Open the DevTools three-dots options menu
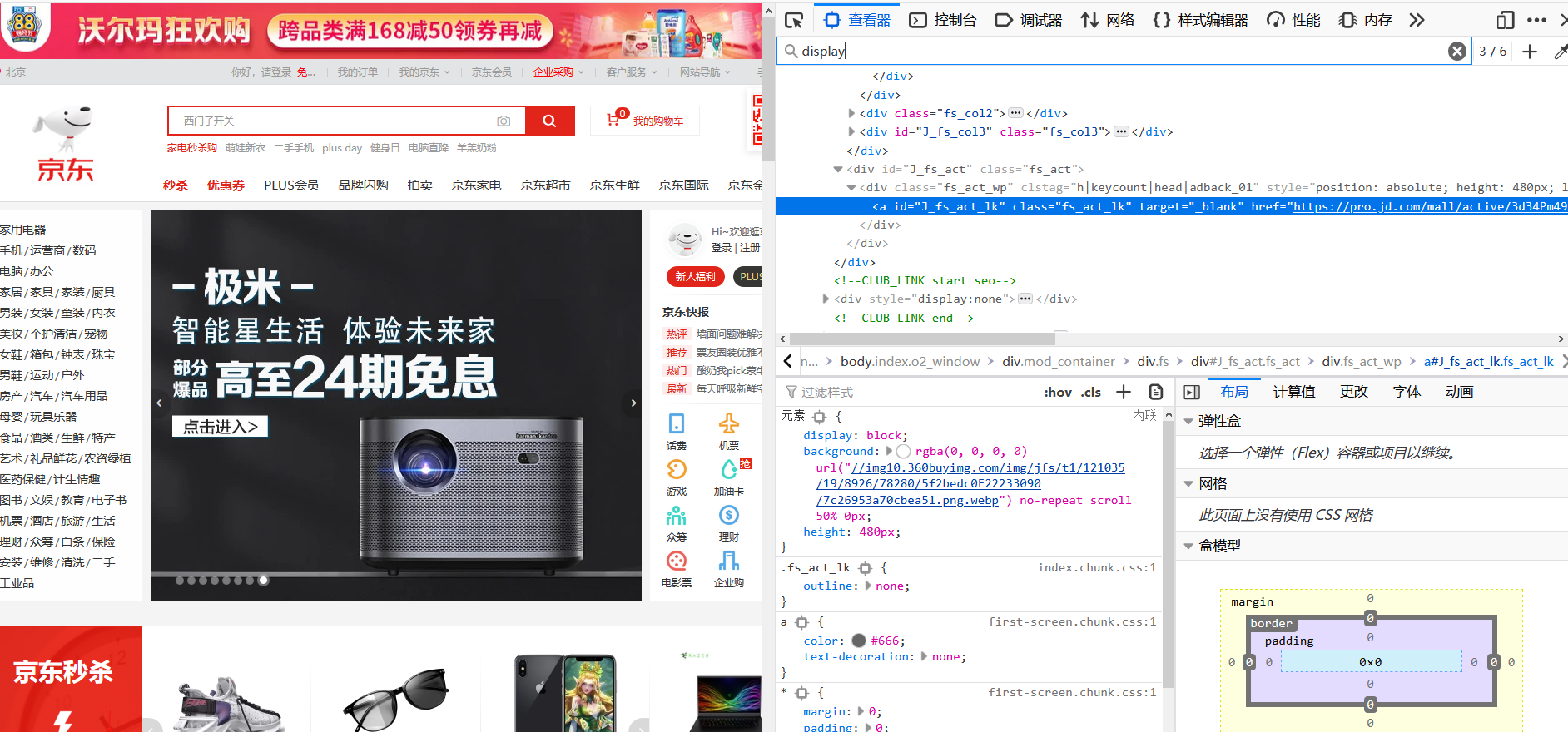Screen dimensions: 1568x732 (x=1536, y=20)
